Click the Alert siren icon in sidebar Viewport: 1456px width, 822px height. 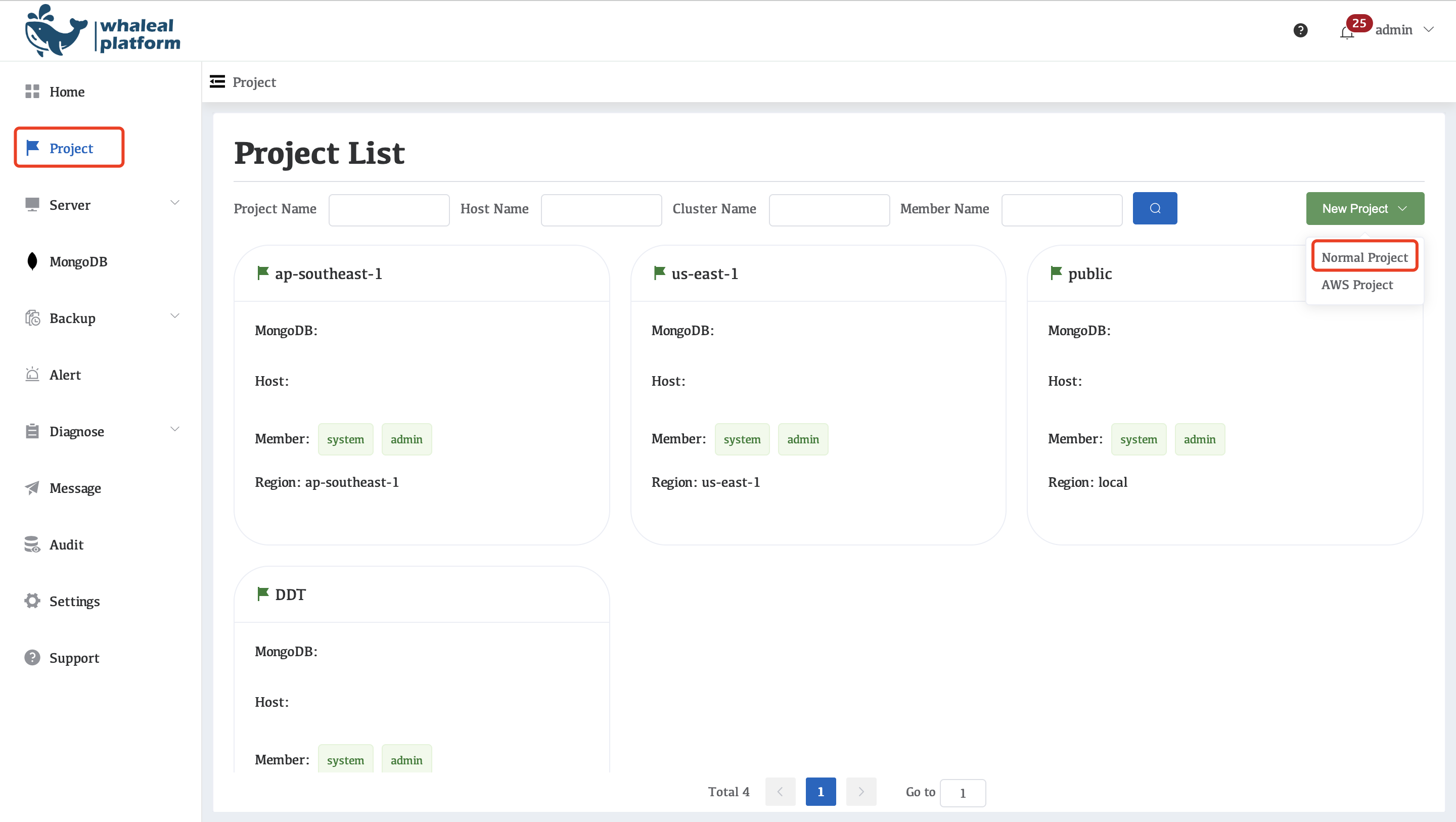(x=32, y=374)
